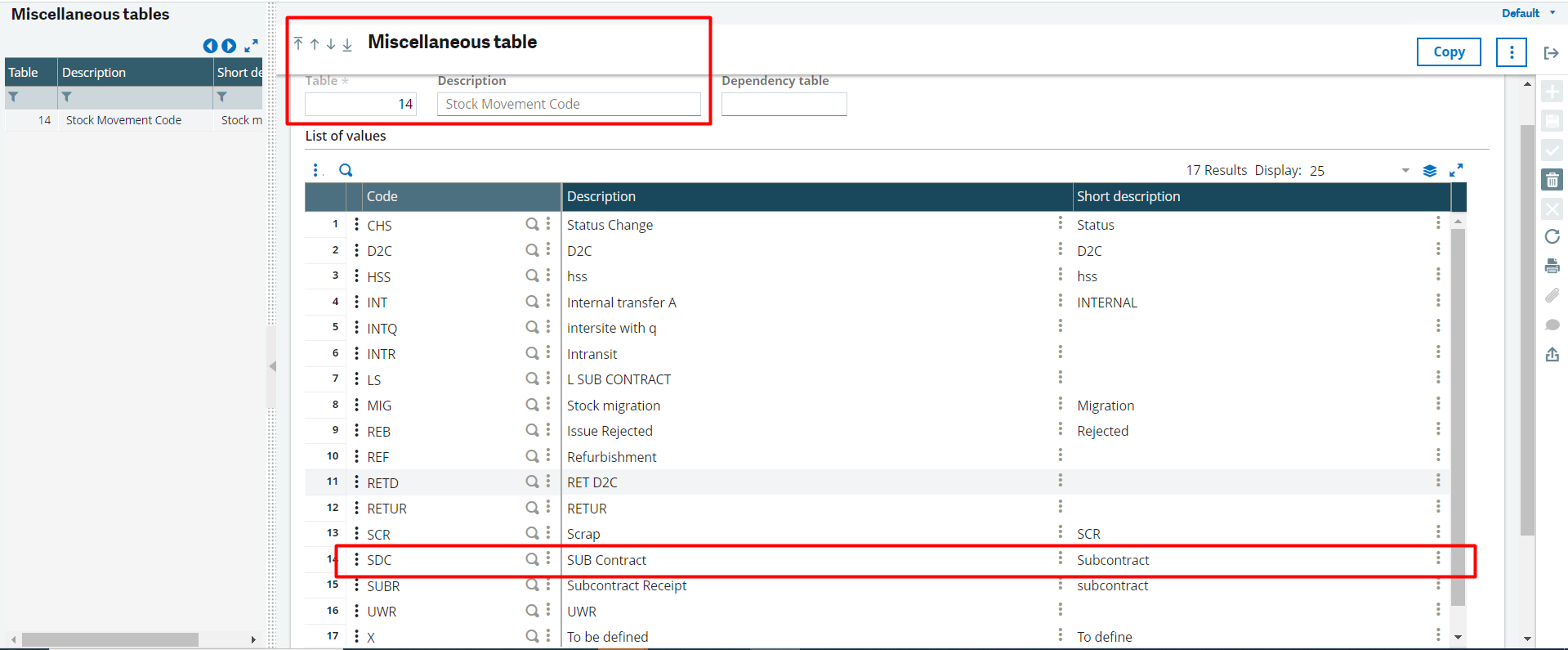The width and height of the screenshot is (1568, 650).
Task: Click the Copy button
Action: tap(1448, 52)
